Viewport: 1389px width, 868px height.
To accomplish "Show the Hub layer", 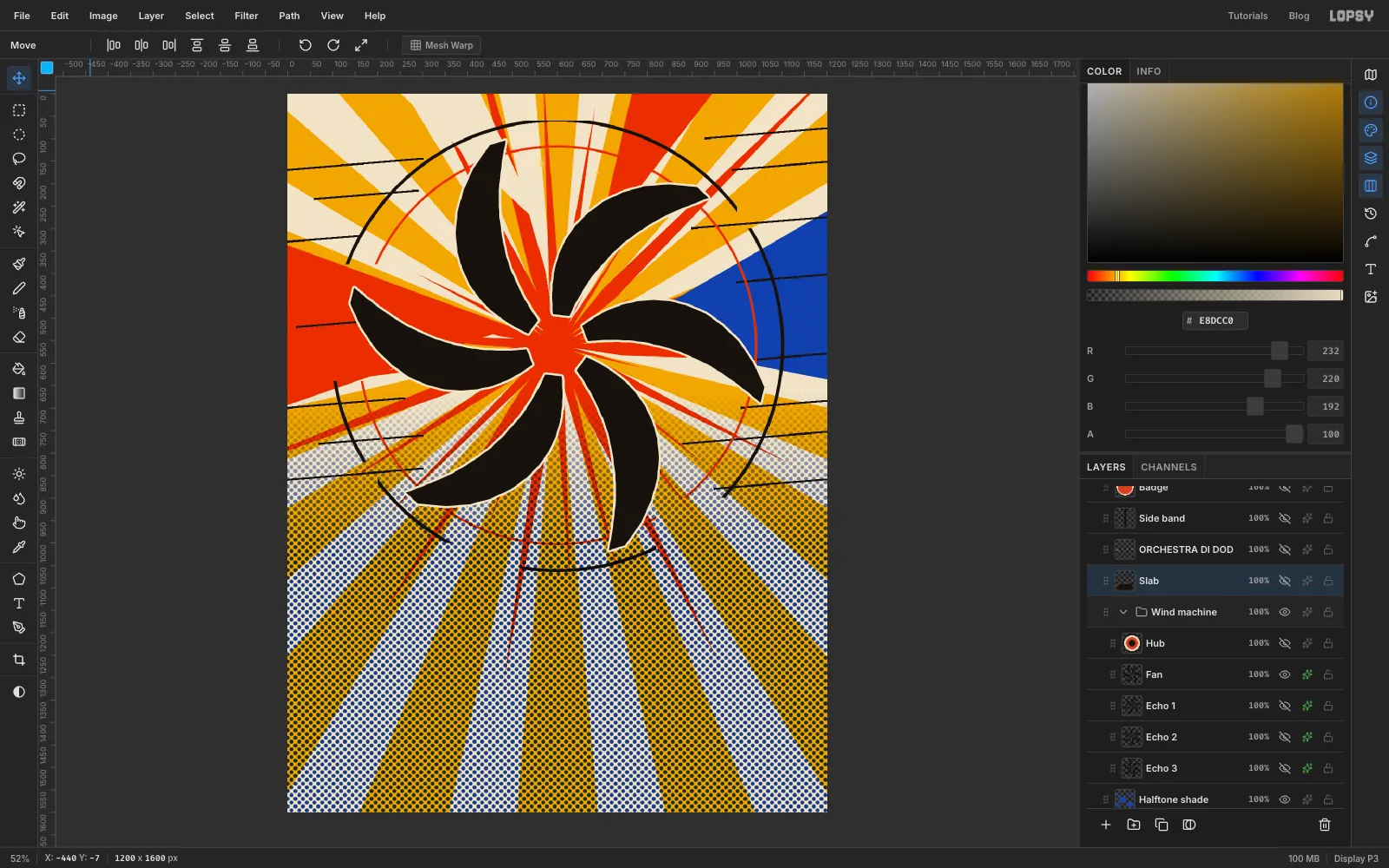I will pyautogui.click(x=1285, y=643).
